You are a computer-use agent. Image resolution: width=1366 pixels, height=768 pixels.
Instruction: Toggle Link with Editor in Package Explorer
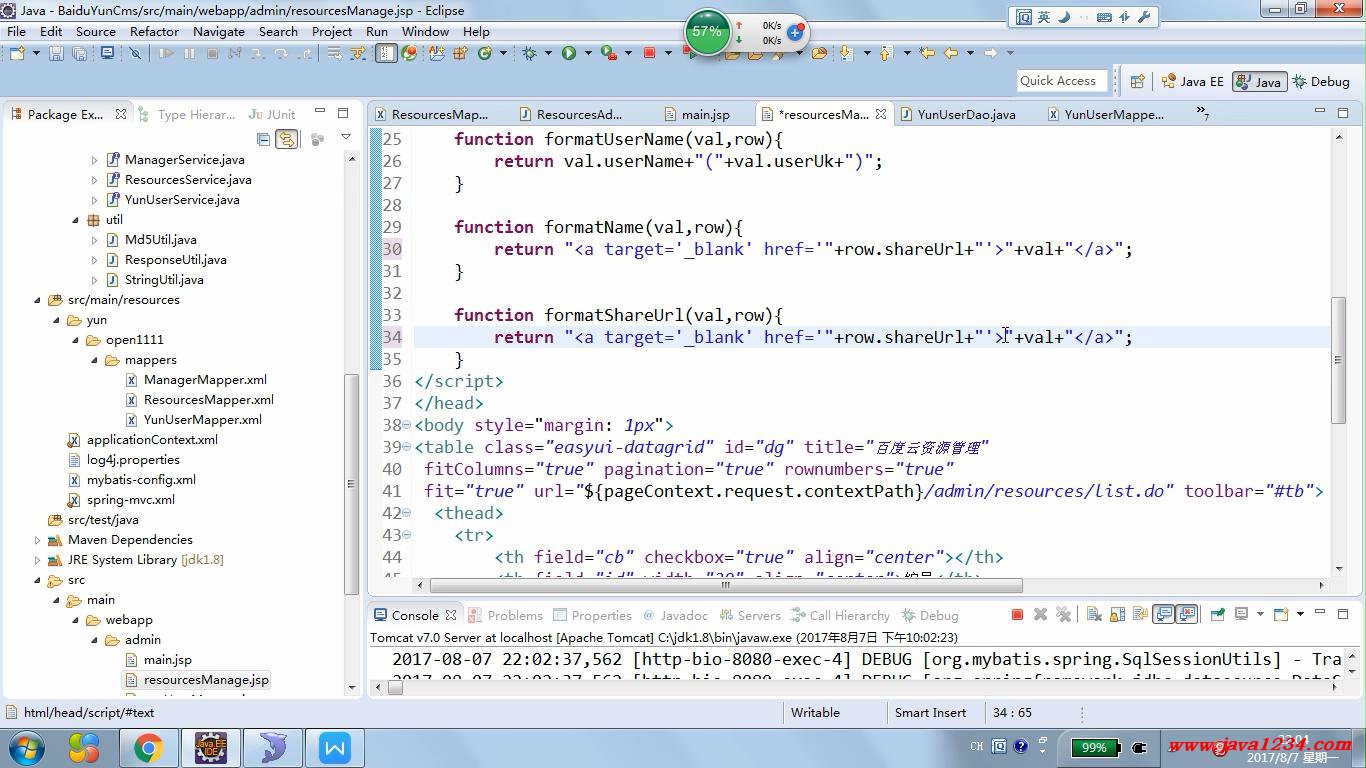pos(286,139)
